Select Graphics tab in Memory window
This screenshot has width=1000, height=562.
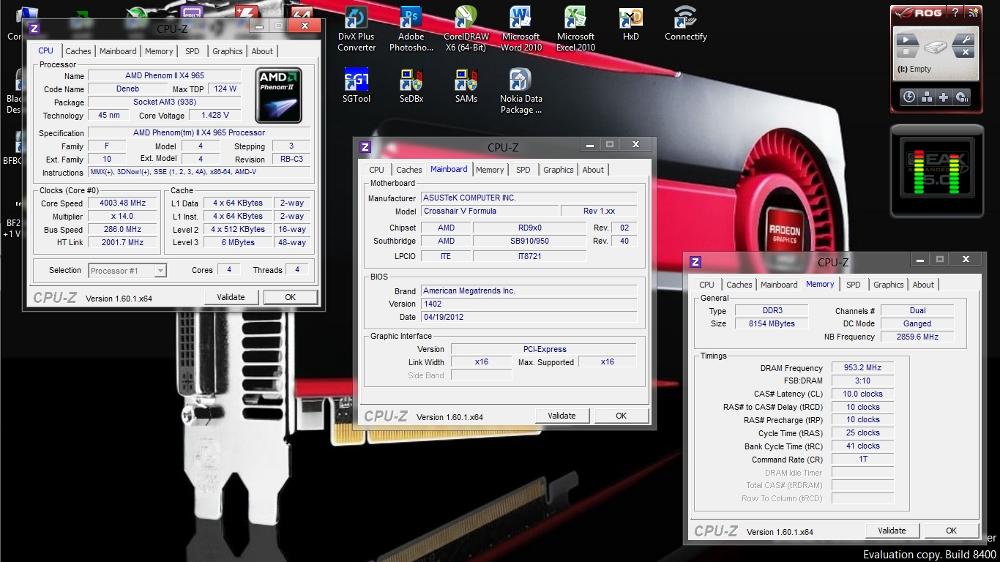[888, 285]
